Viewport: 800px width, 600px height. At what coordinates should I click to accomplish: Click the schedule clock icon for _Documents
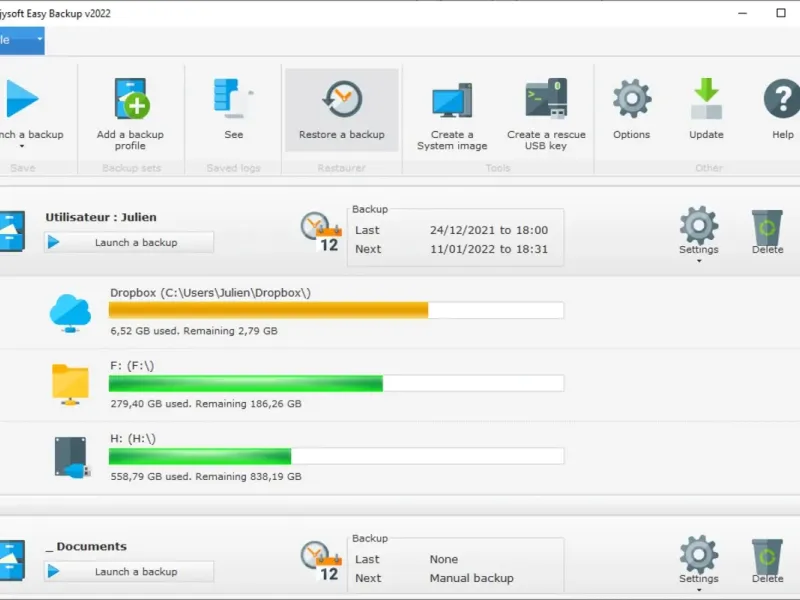click(321, 562)
